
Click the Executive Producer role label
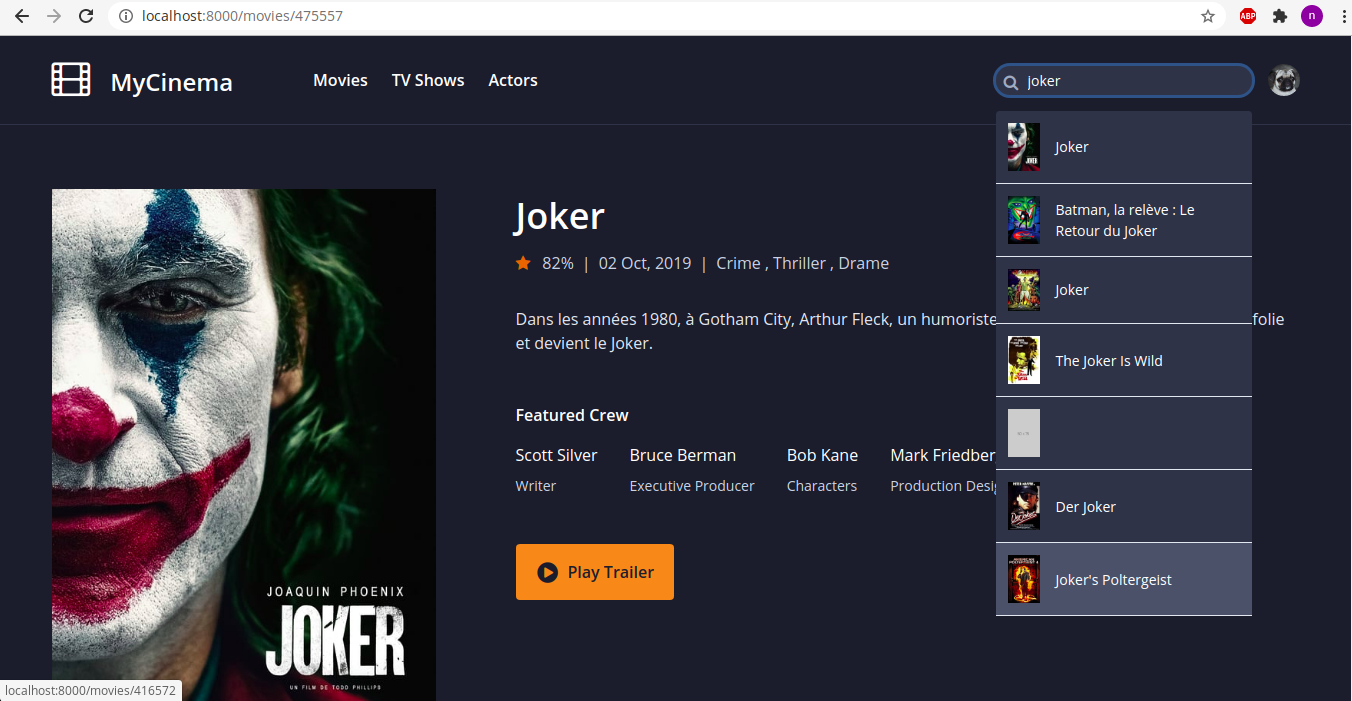(692, 486)
